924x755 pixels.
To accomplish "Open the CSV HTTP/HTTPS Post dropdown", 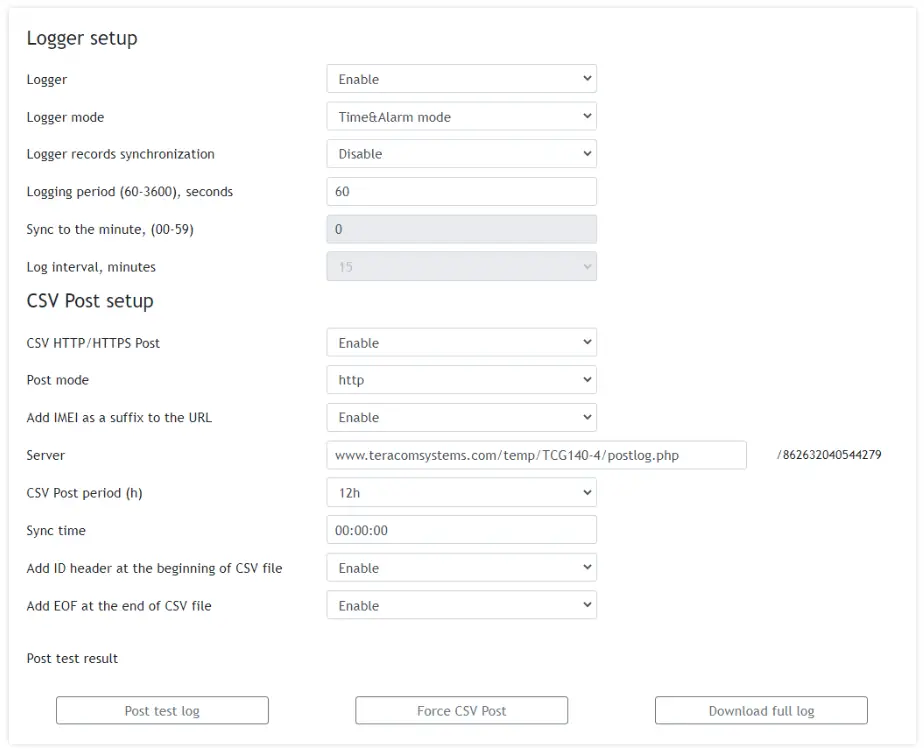I will point(461,343).
